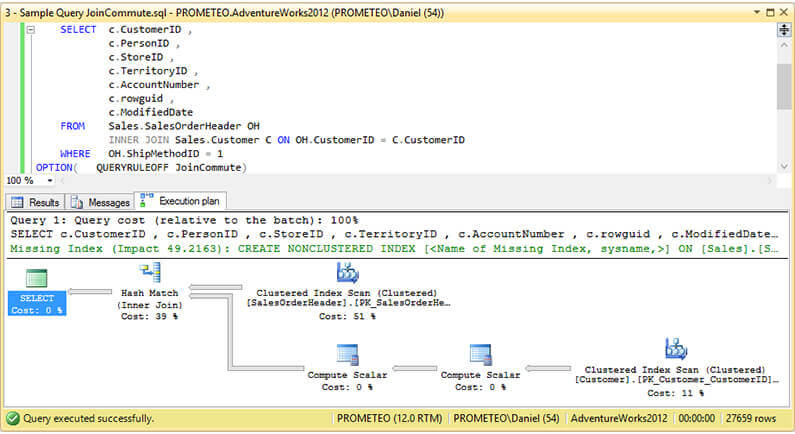The image size is (795, 434).
Task: Switch to the Results tab
Action: click(x=36, y=202)
